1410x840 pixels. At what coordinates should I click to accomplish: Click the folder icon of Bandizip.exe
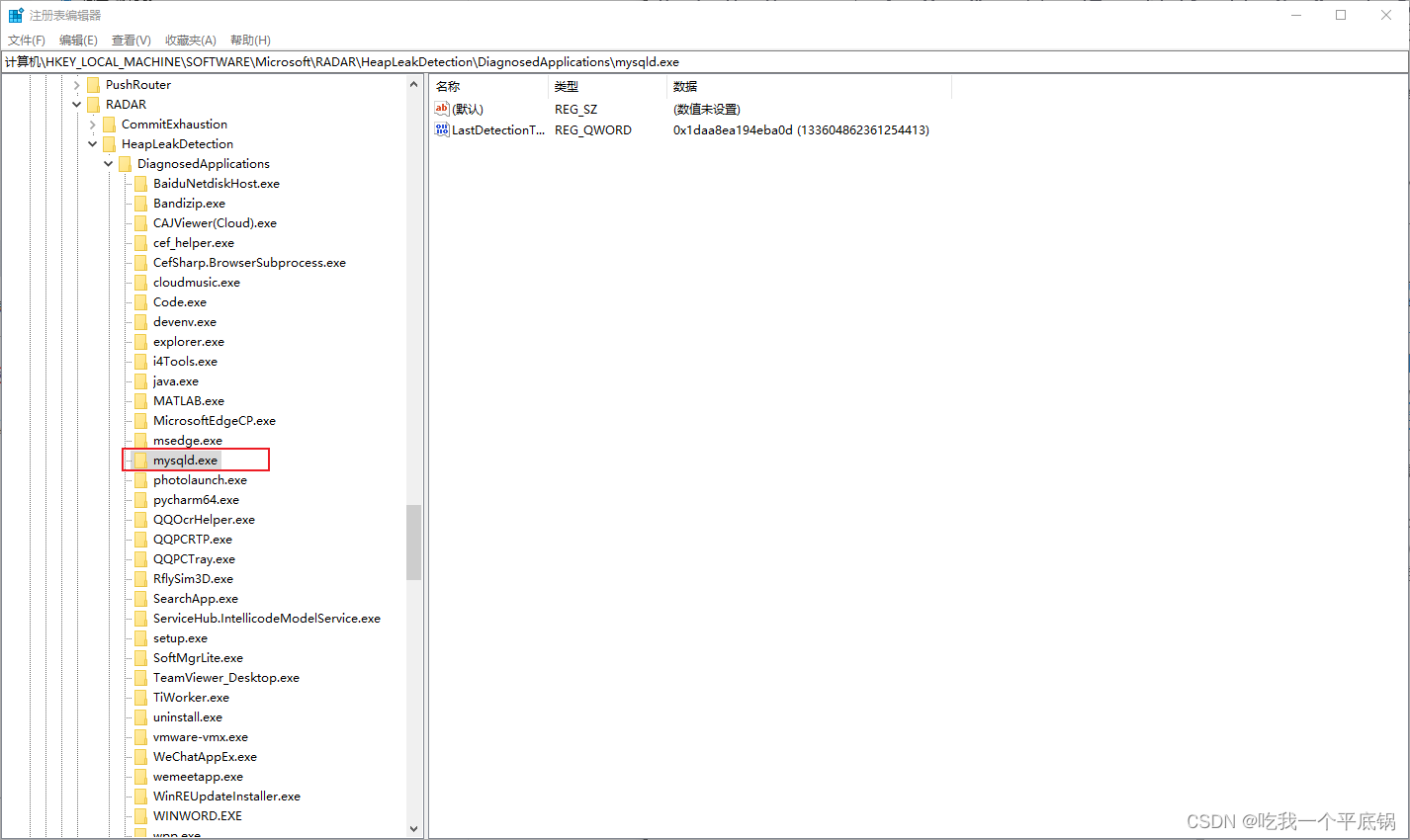[141, 204]
